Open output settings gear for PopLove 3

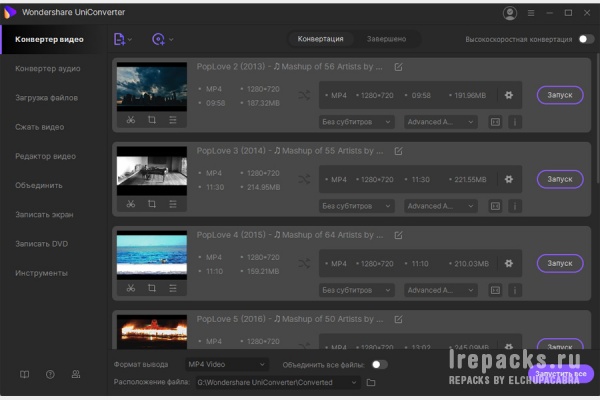point(509,179)
